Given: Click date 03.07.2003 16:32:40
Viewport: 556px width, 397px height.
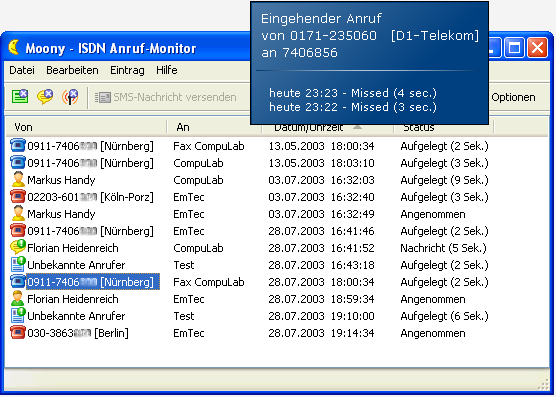Looking at the screenshot, I should (x=321, y=197).
